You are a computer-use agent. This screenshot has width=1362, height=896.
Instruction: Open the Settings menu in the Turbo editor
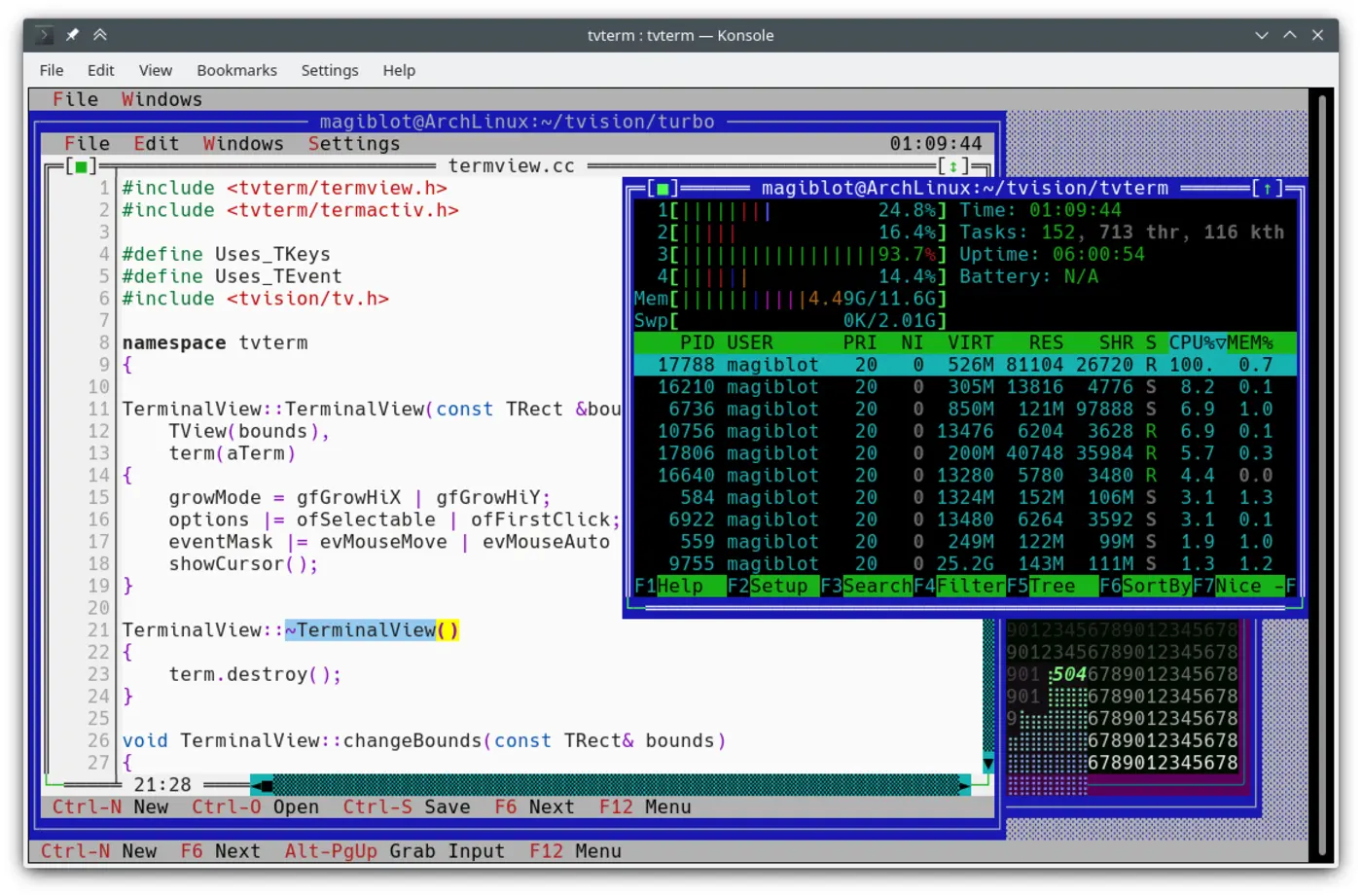[x=354, y=143]
